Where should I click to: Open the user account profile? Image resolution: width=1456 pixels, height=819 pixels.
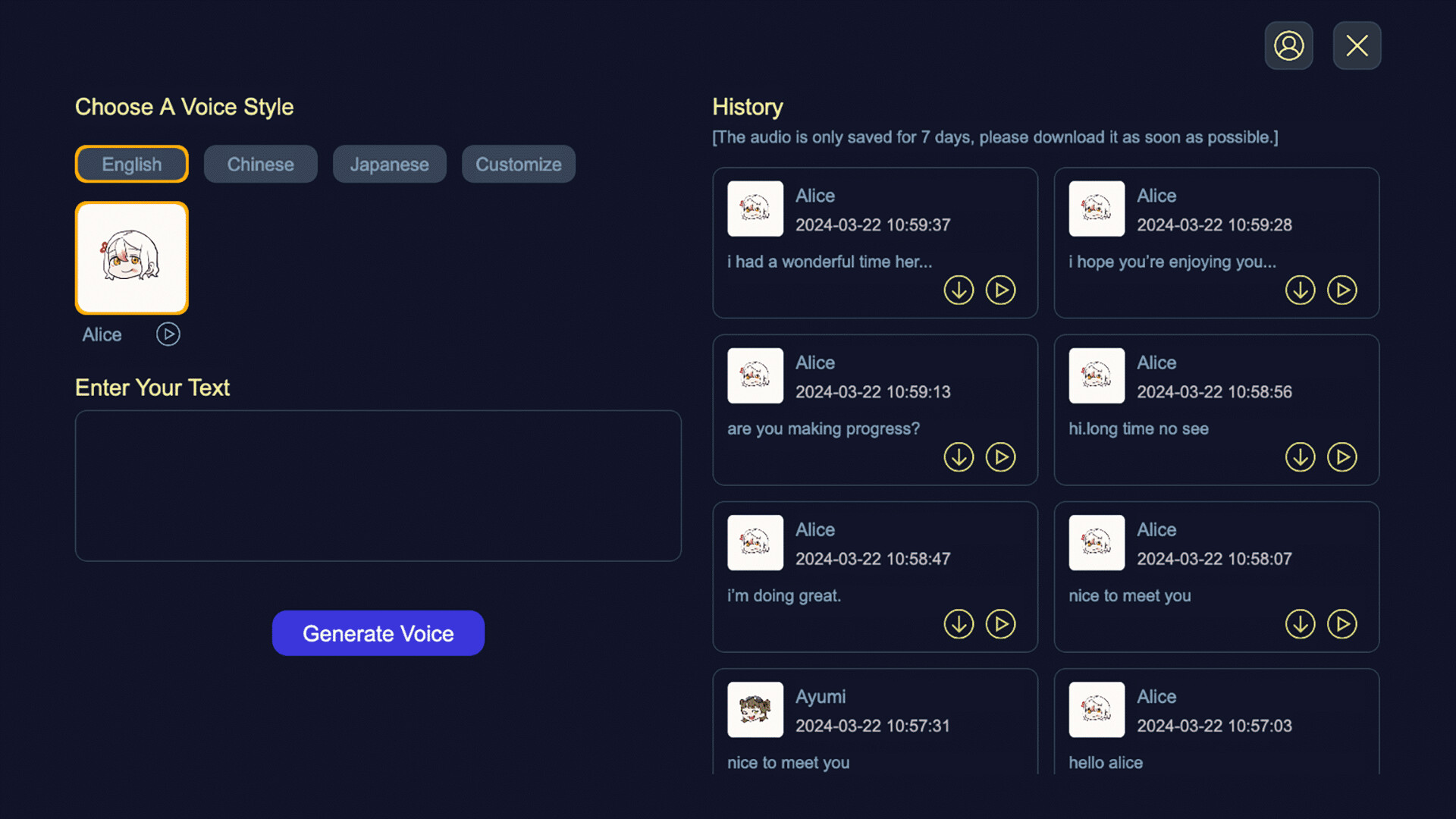pos(1288,45)
